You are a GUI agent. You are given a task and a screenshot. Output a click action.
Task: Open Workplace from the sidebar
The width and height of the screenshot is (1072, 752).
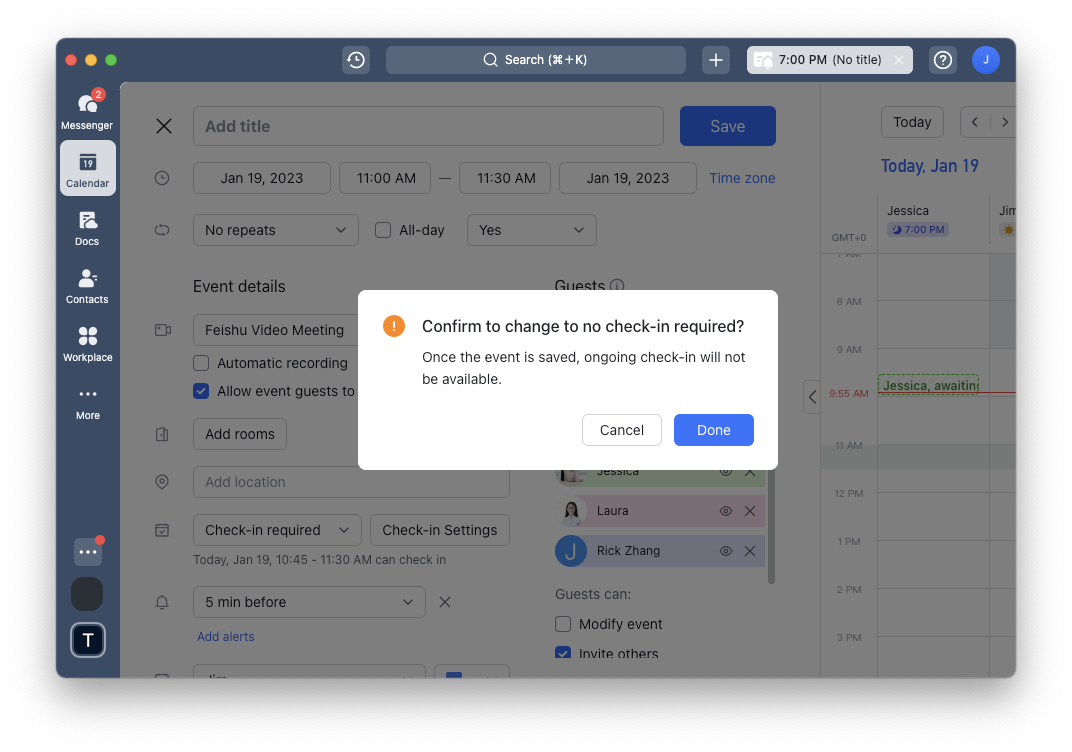coord(87,342)
